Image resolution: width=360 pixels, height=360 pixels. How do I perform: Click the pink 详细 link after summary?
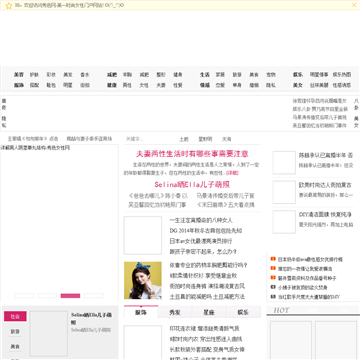232,173
